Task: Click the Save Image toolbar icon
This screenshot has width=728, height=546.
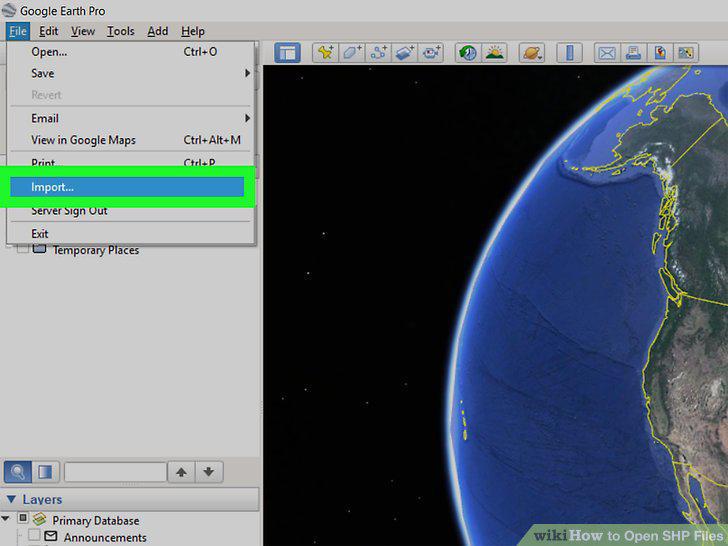Action: coord(660,53)
